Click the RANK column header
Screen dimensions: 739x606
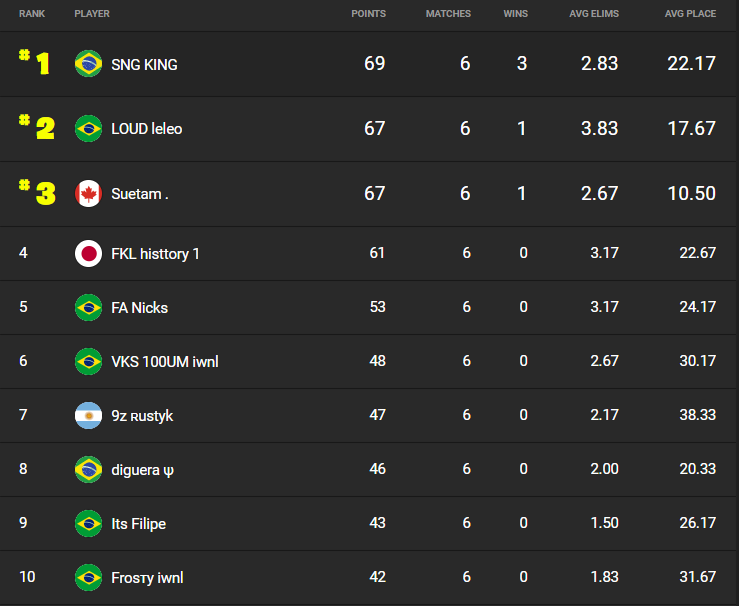pos(32,14)
